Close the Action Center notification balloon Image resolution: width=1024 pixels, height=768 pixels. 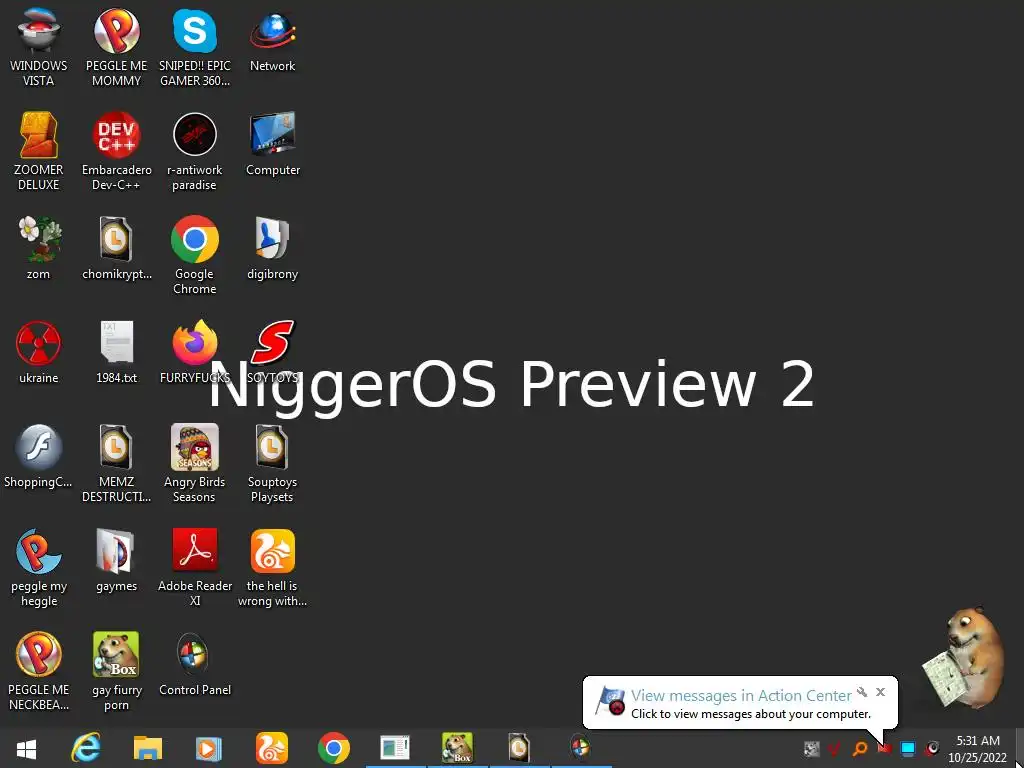point(880,692)
